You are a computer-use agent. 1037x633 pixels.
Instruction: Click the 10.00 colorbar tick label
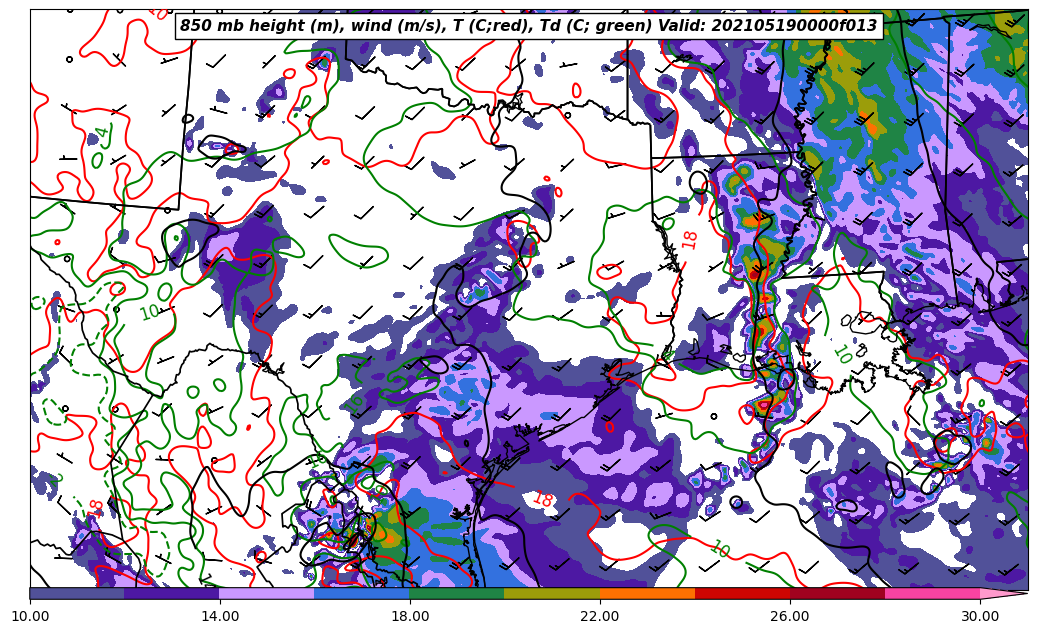click(x=30, y=617)
